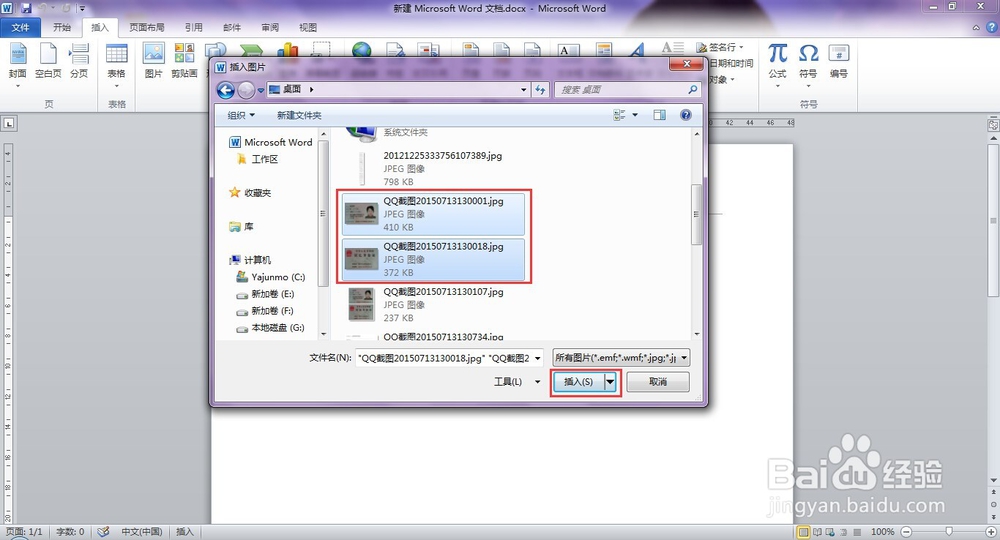
Task: Click the ruler tab selector L icon
Action: pos(9,123)
